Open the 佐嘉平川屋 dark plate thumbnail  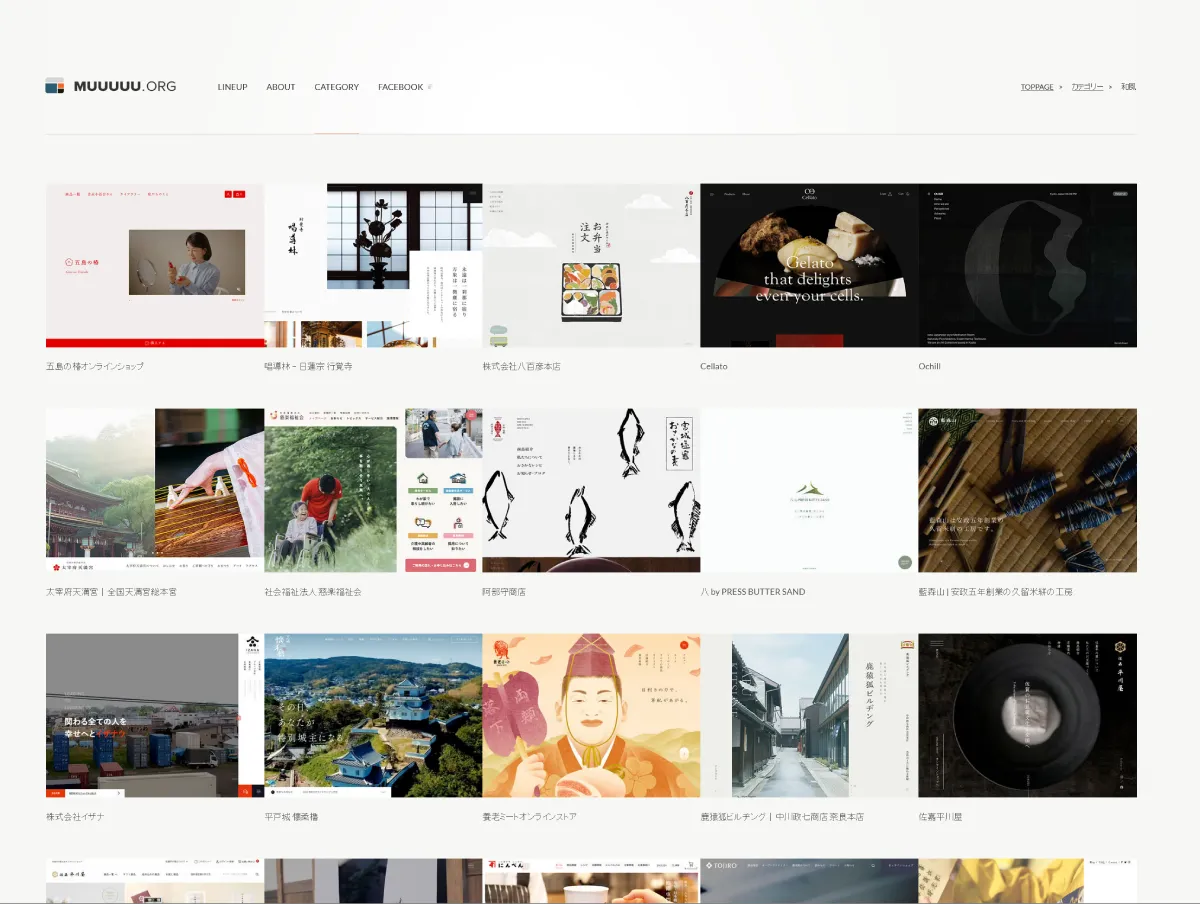coord(1027,715)
